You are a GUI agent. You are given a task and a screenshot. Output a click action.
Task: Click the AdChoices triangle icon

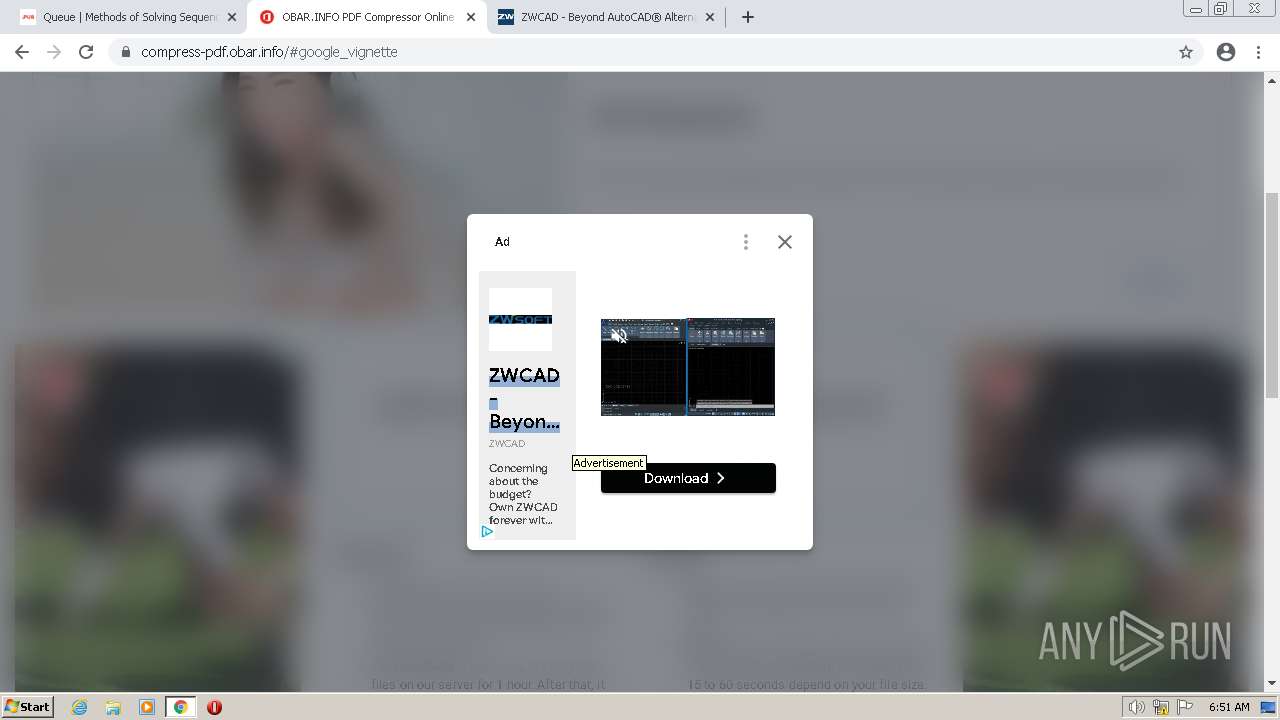pos(487,531)
